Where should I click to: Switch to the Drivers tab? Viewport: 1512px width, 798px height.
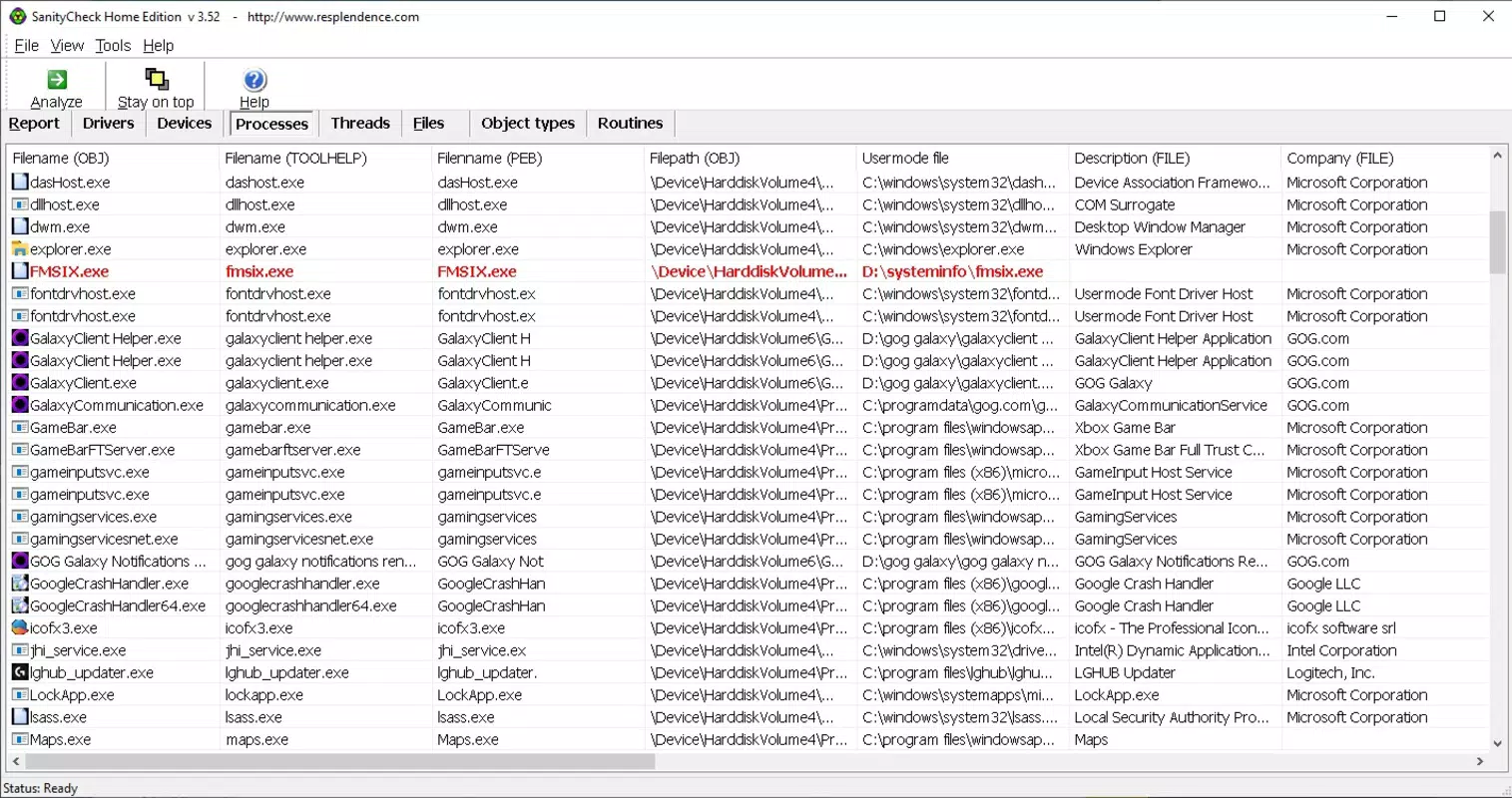(108, 123)
